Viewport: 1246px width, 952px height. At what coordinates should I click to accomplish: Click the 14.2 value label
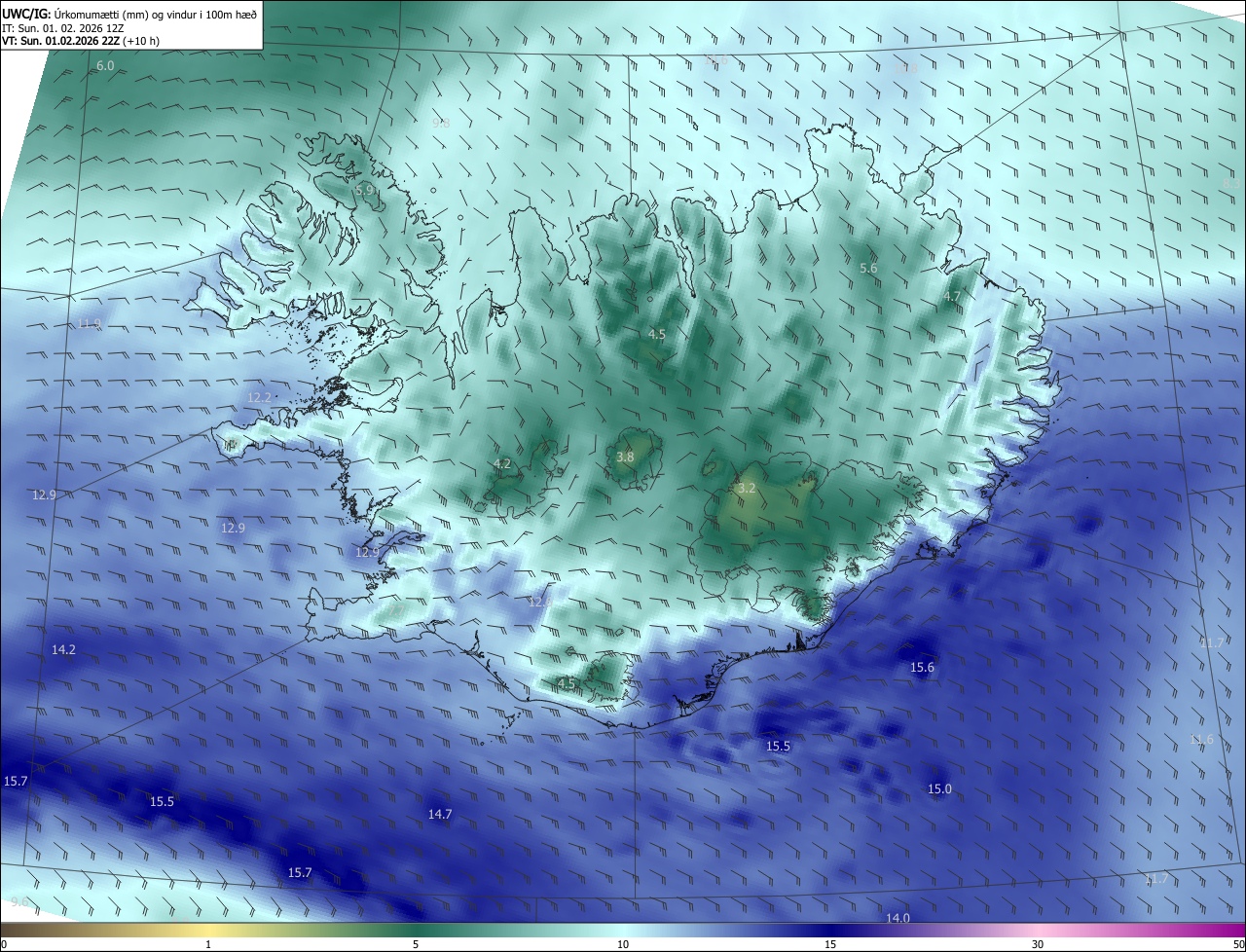coord(63,649)
